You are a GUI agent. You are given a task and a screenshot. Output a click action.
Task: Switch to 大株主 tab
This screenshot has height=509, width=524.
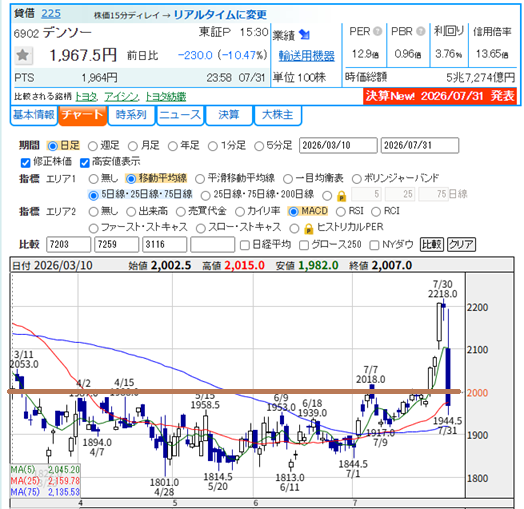pos(278,115)
